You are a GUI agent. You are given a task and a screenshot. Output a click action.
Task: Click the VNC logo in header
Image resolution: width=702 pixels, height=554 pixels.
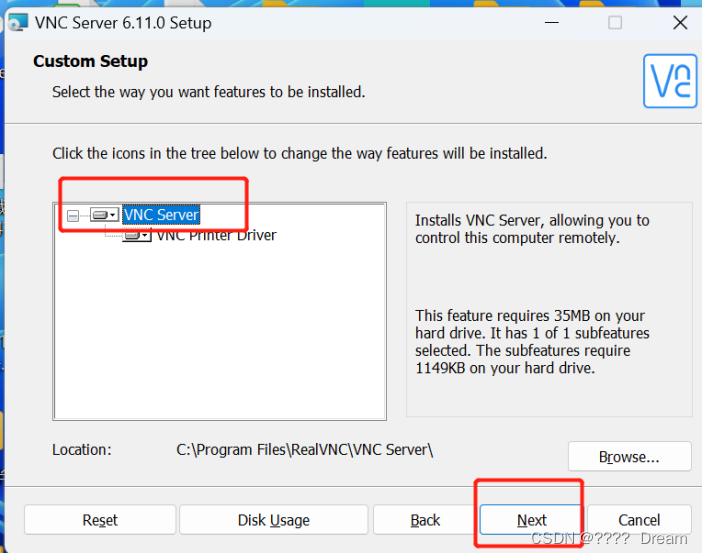coord(670,81)
